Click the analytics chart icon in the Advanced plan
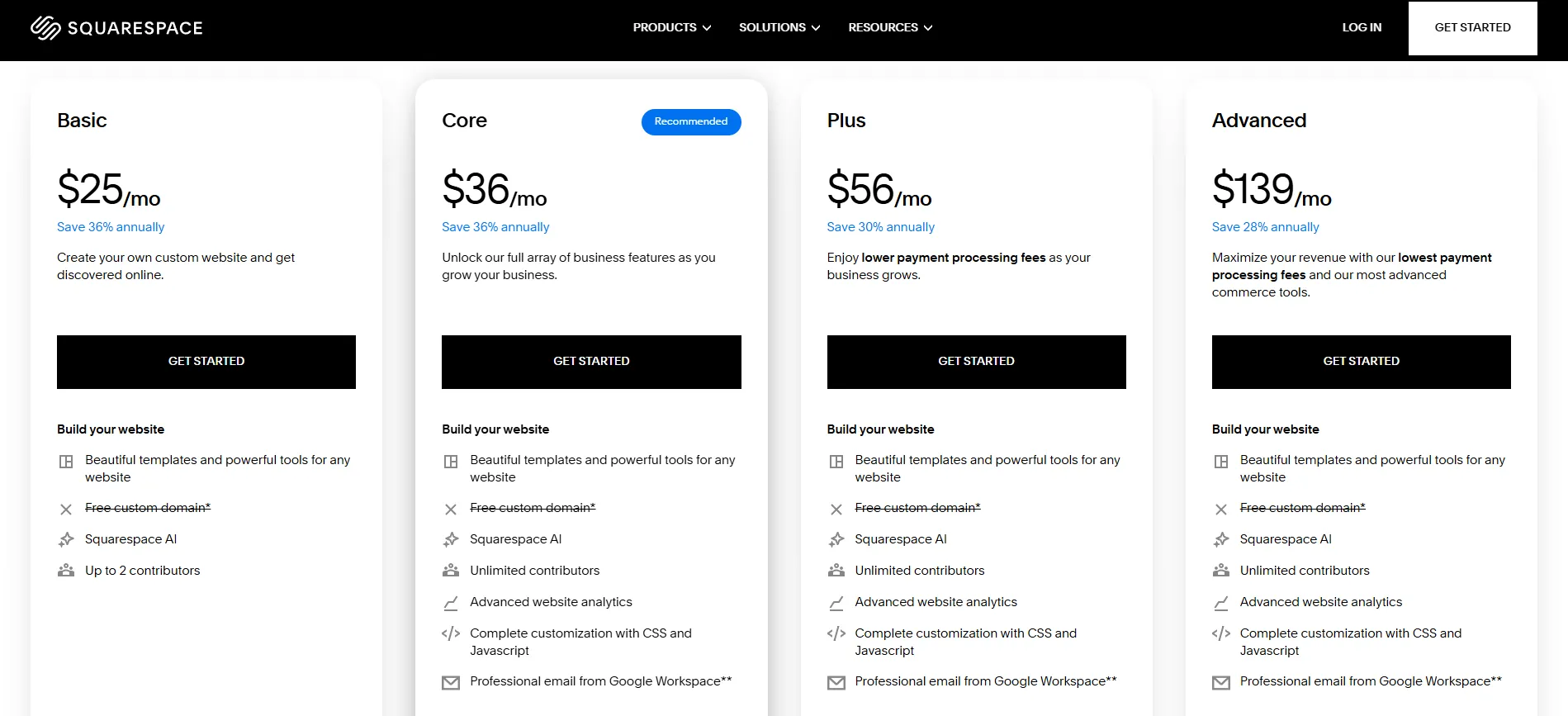The width and height of the screenshot is (1568, 716). pos(1221,603)
